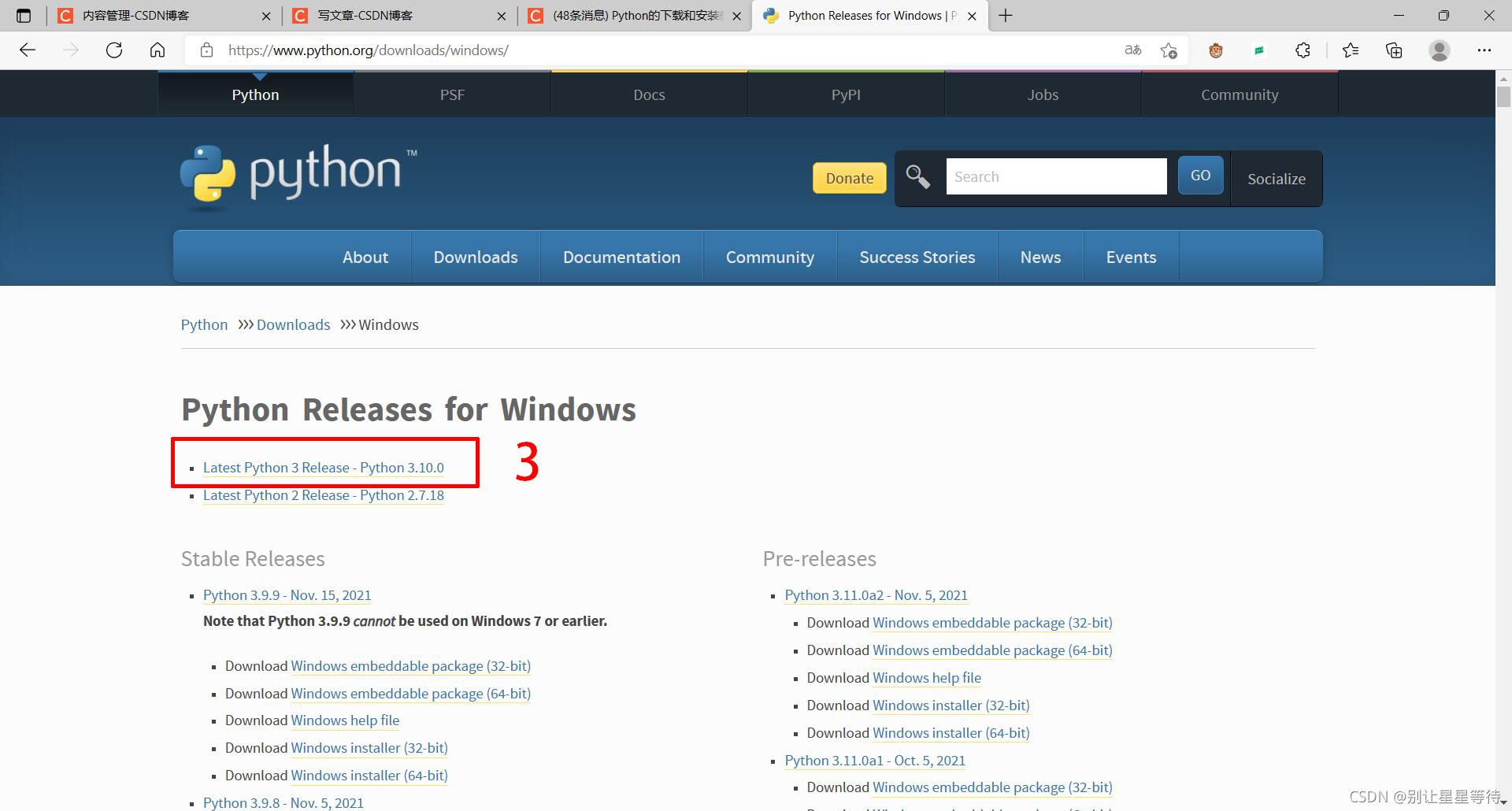1512x811 pixels.
Task: Focus the Search input field
Action: point(1056,176)
